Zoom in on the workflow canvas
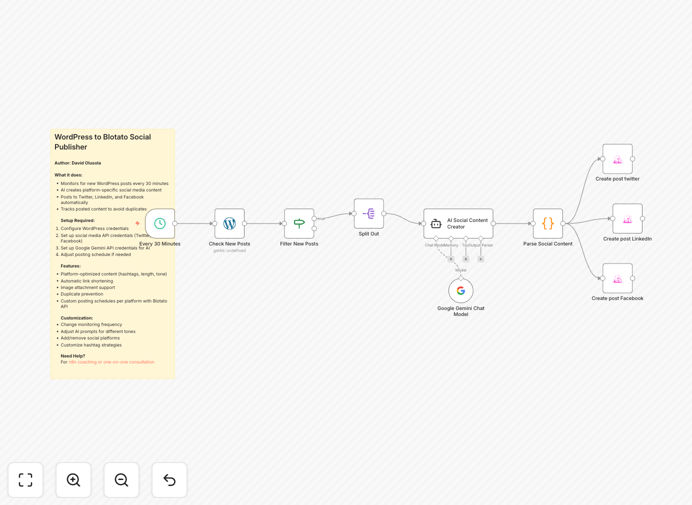Viewport: 692px width, 505px height. point(73,480)
